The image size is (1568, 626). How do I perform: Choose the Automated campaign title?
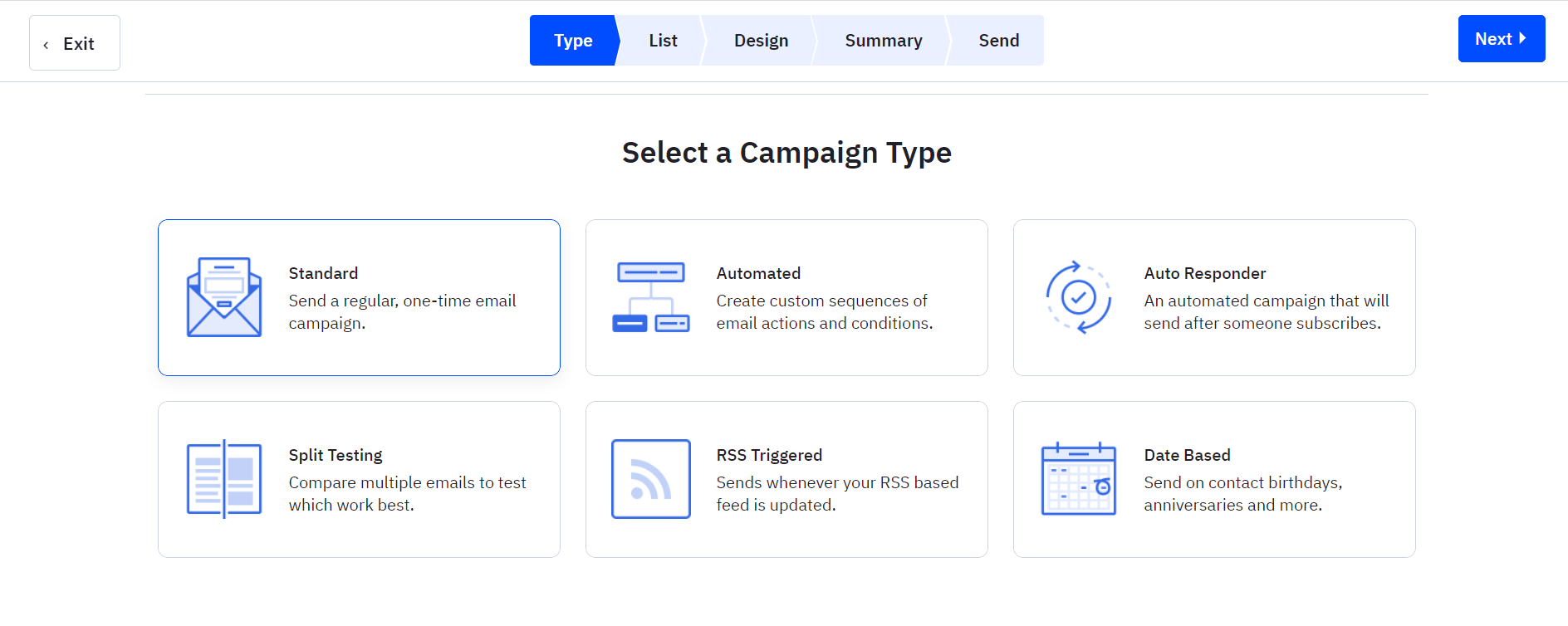tap(758, 273)
